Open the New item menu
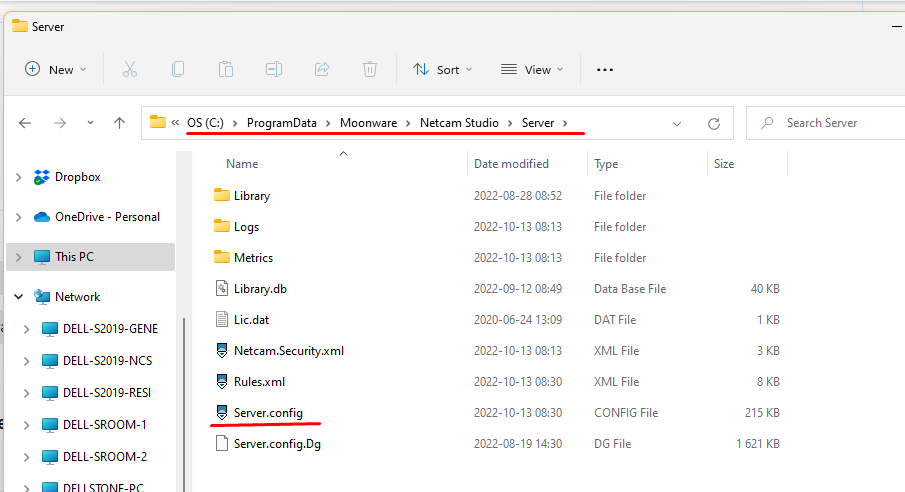This screenshot has width=905, height=492. tap(55, 70)
